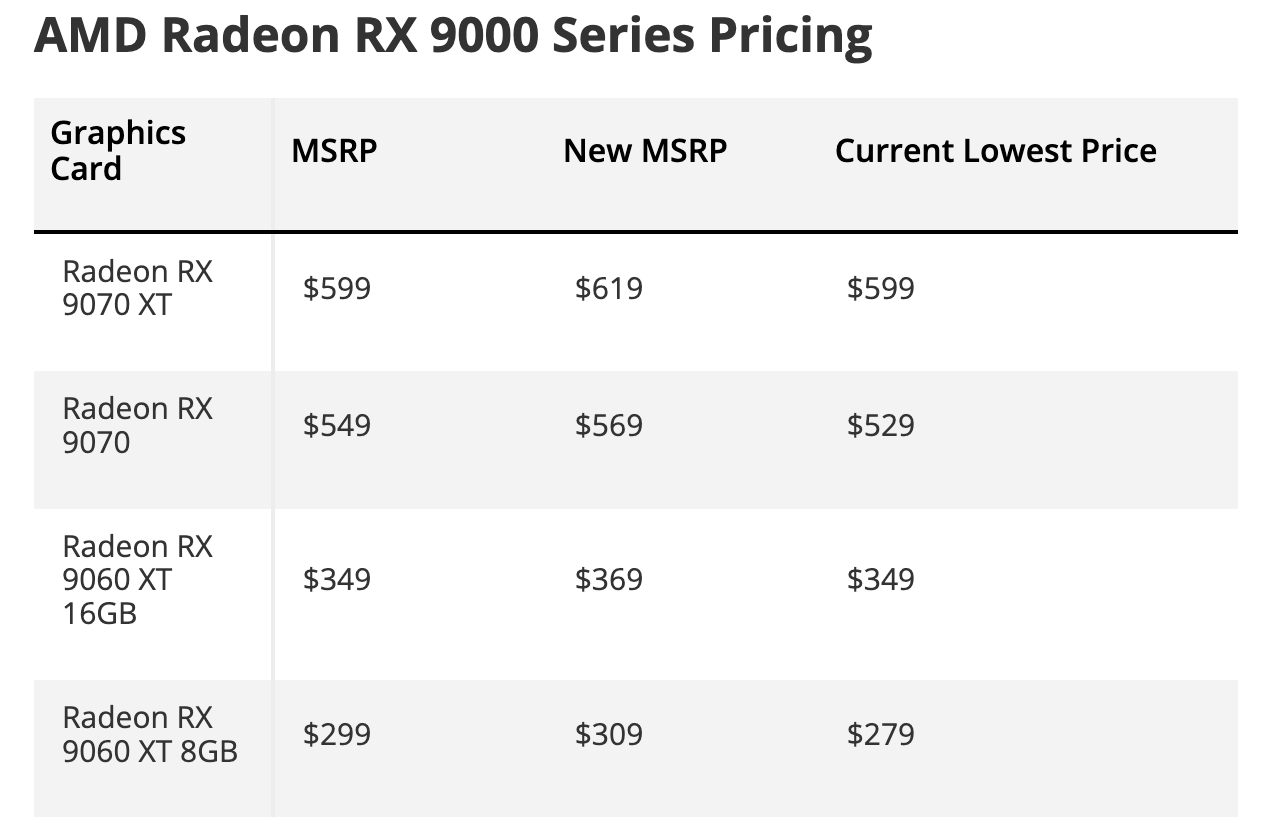Click the $529 current lowest price
This screenshot has height=840, width=1262.
[880, 426]
